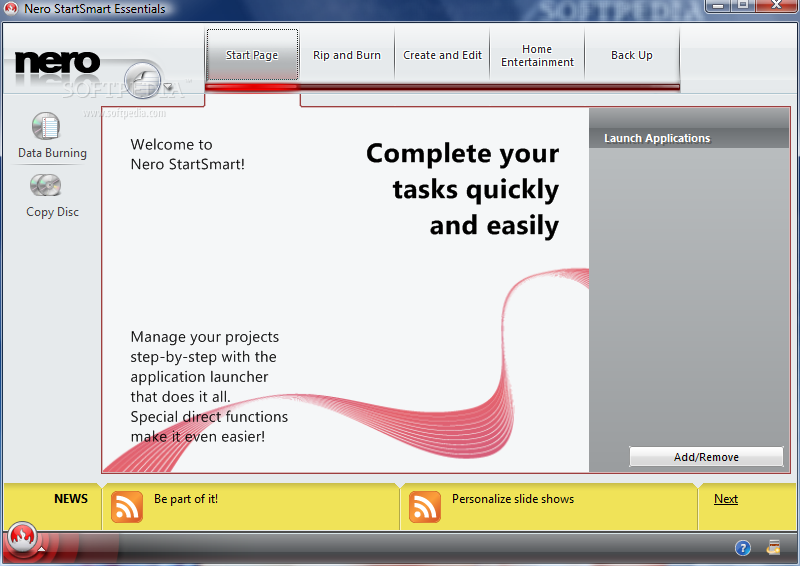
Task: Close the Nero StartSmart Essentials window
Action: [x=776, y=6]
